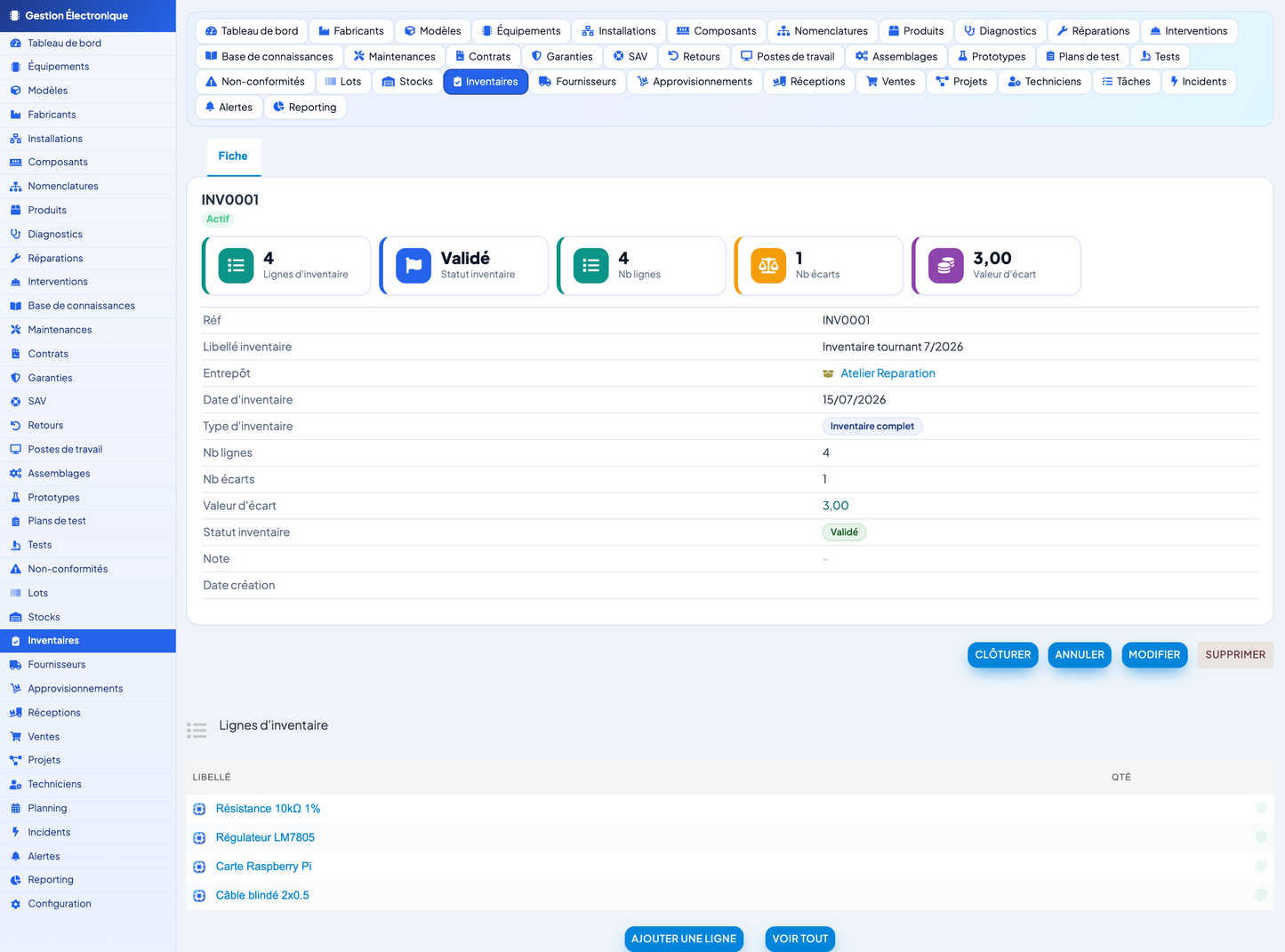Open the Résistance 10kΩ 1% line link

tap(268, 809)
